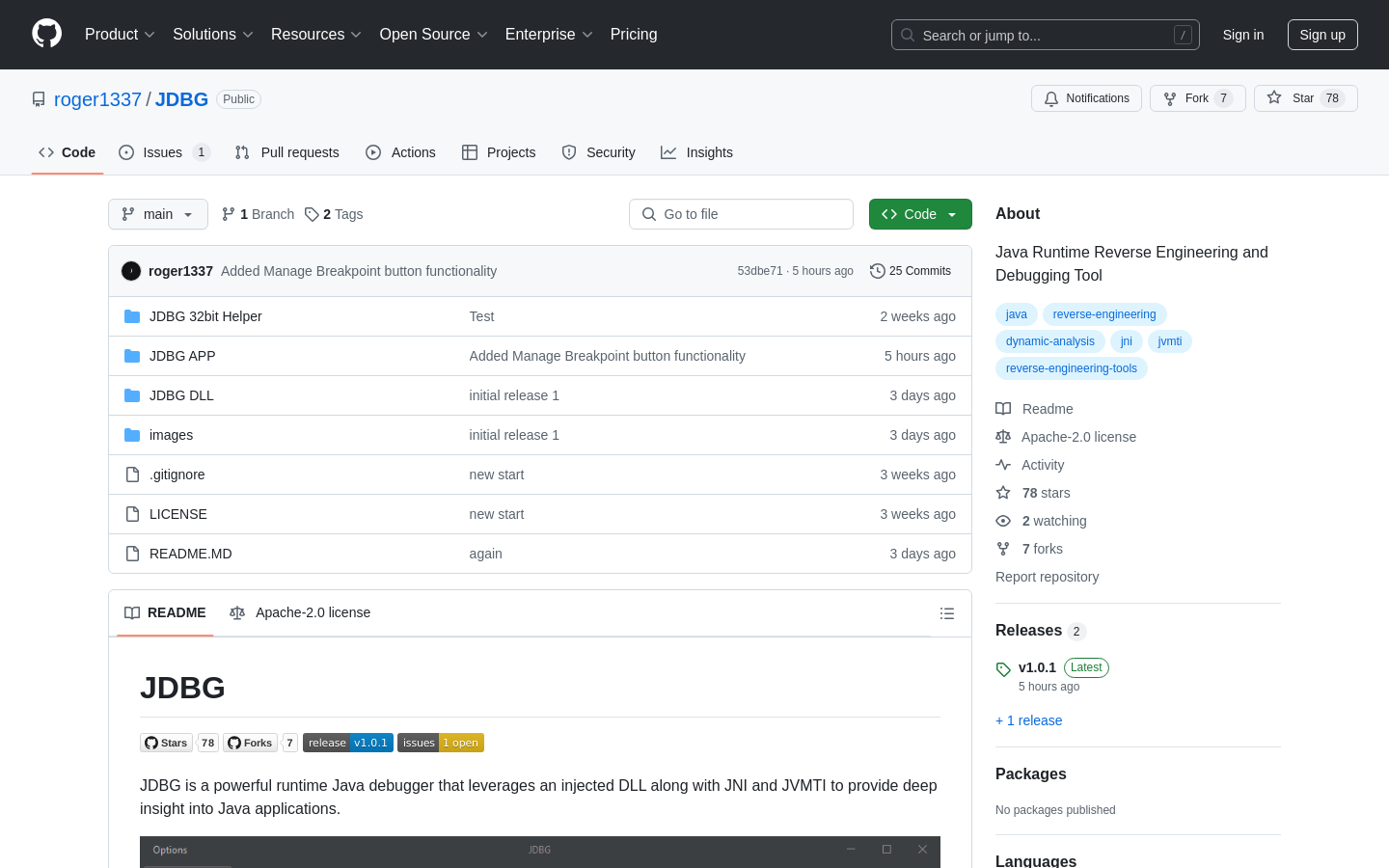1389x868 pixels.
Task: Click the jni topic tag
Action: (1127, 341)
